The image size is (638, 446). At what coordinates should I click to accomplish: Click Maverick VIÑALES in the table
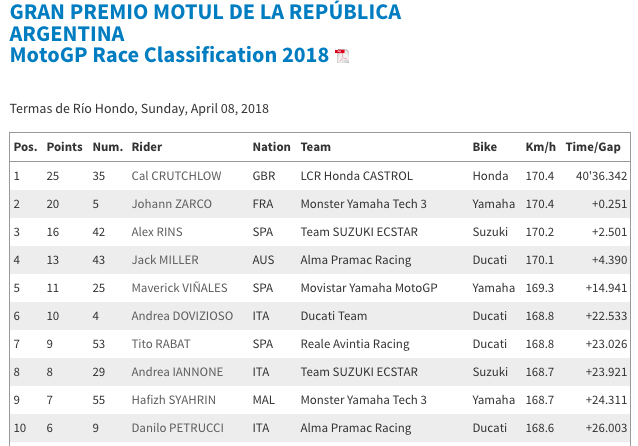tap(179, 288)
